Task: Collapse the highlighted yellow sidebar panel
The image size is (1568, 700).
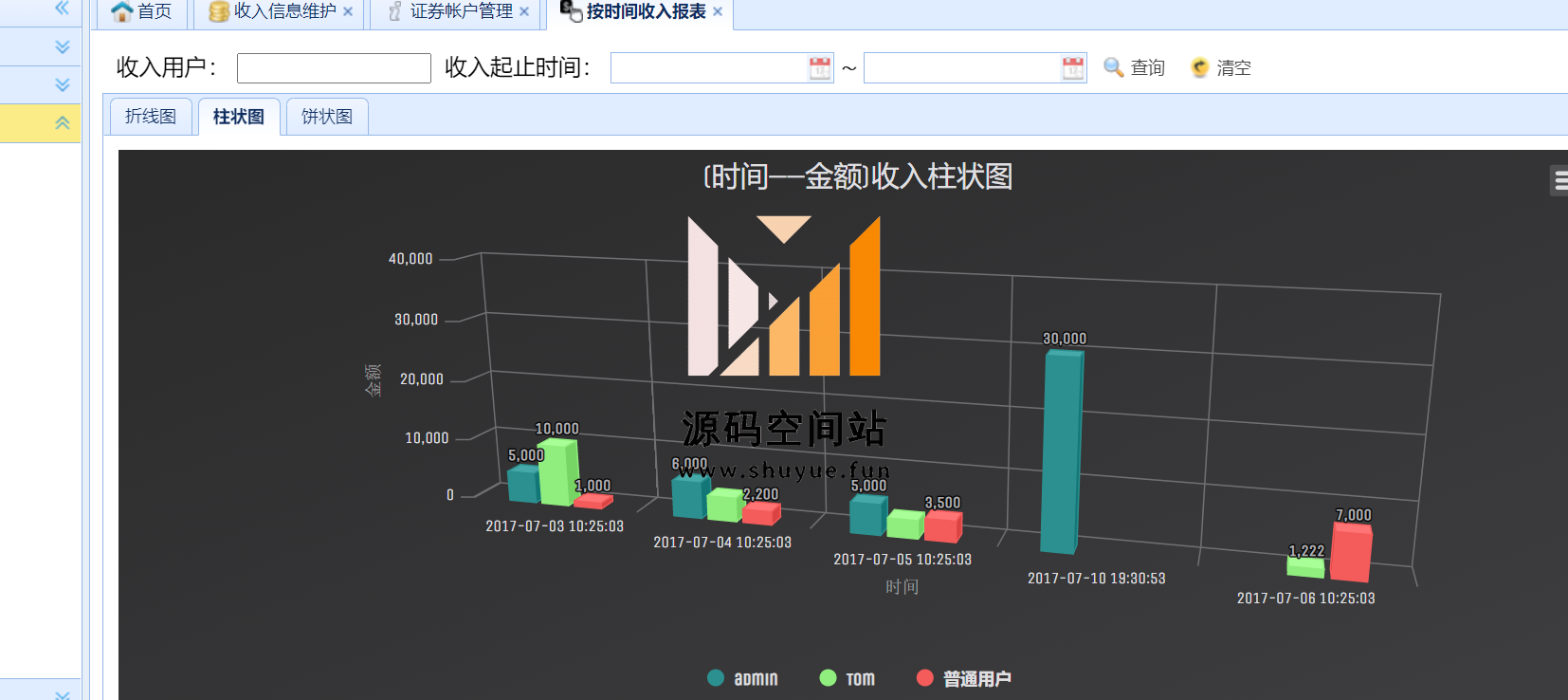Action: 63,122
